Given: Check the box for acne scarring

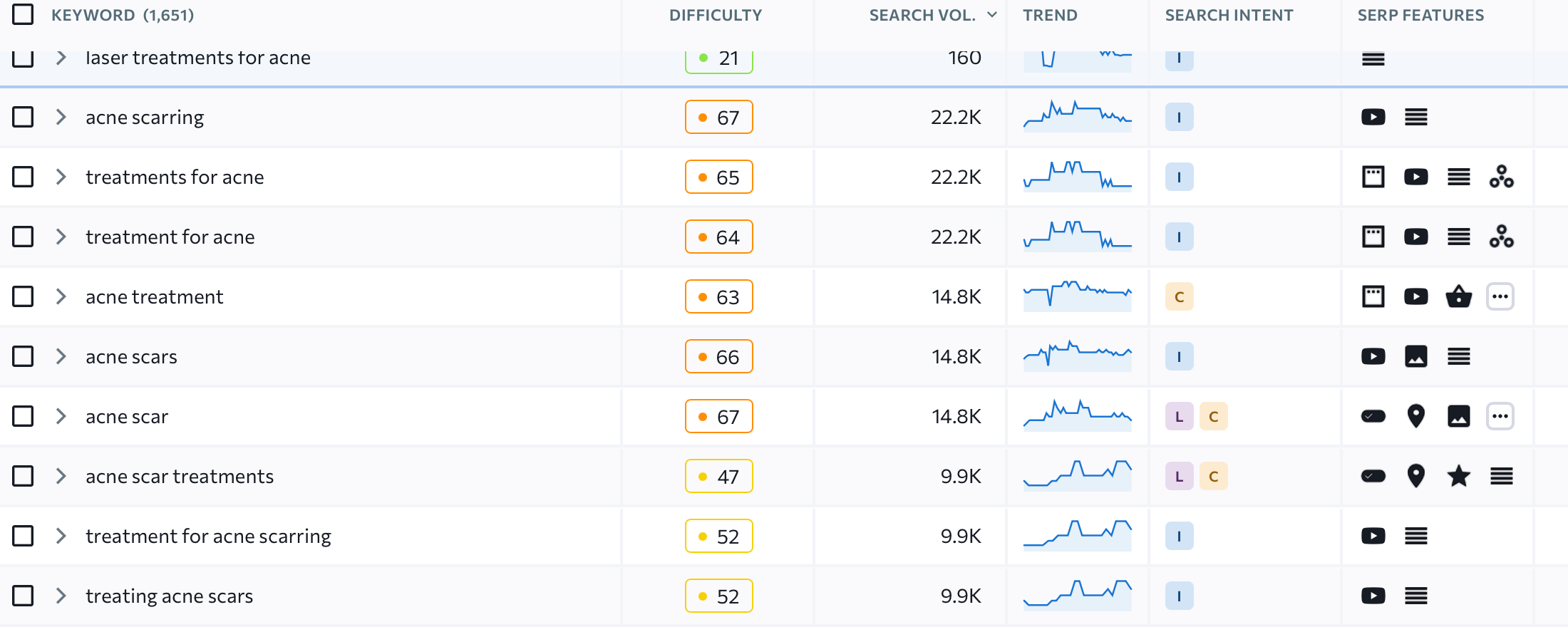Looking at the screenshot, I should pos(23,117).
